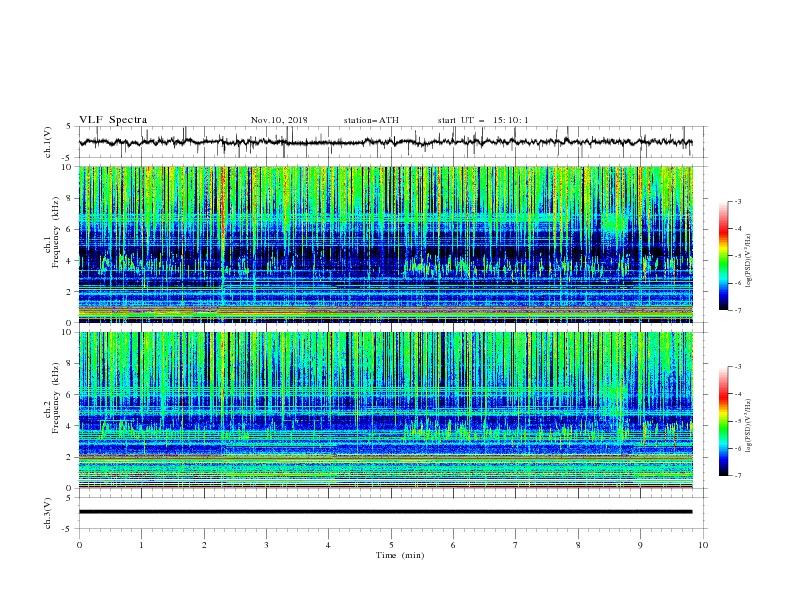Click the "4" kHz tick on ch.2 frequency axis

click(70, 426)
